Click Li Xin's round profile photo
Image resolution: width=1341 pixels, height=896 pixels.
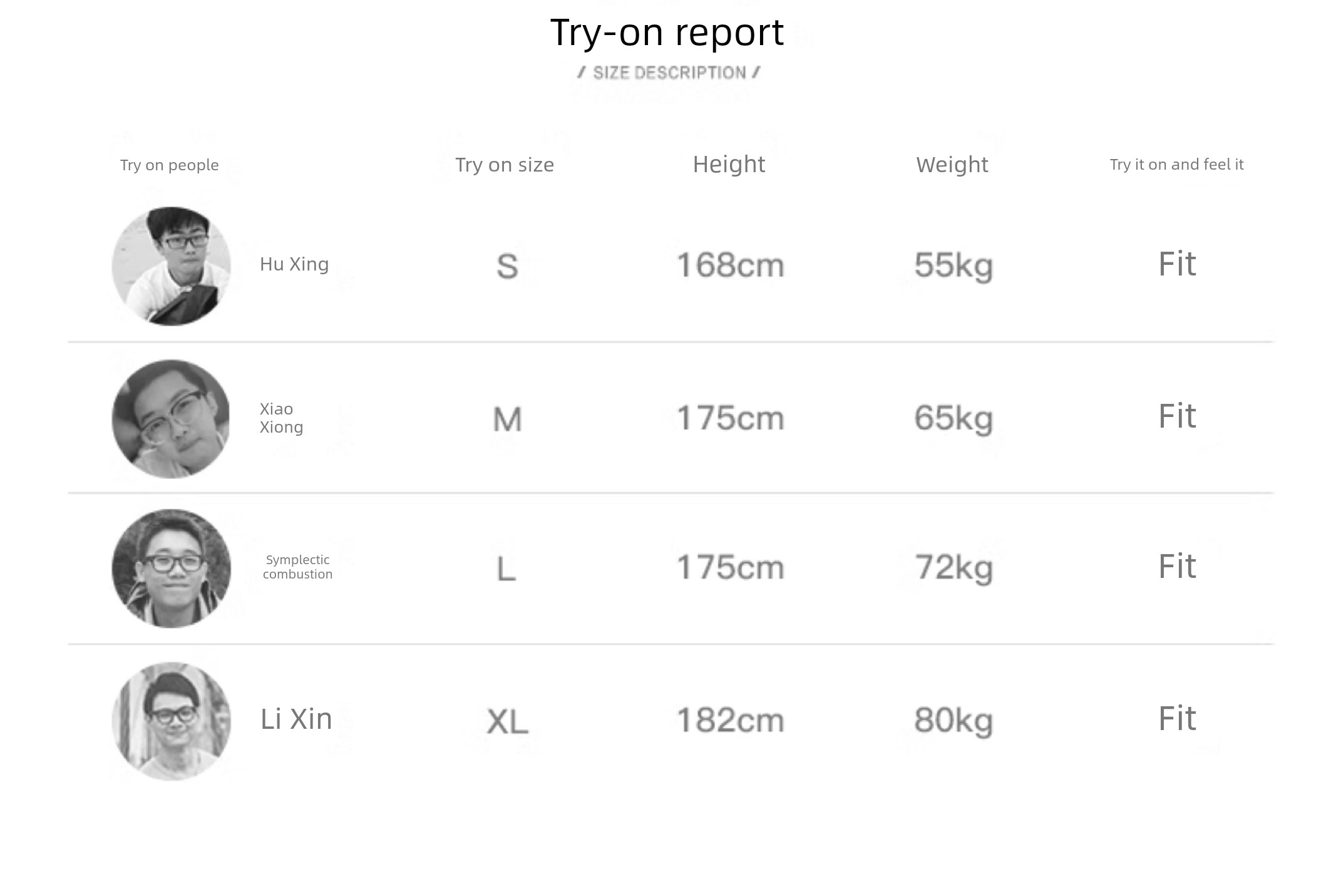[171, 721]
